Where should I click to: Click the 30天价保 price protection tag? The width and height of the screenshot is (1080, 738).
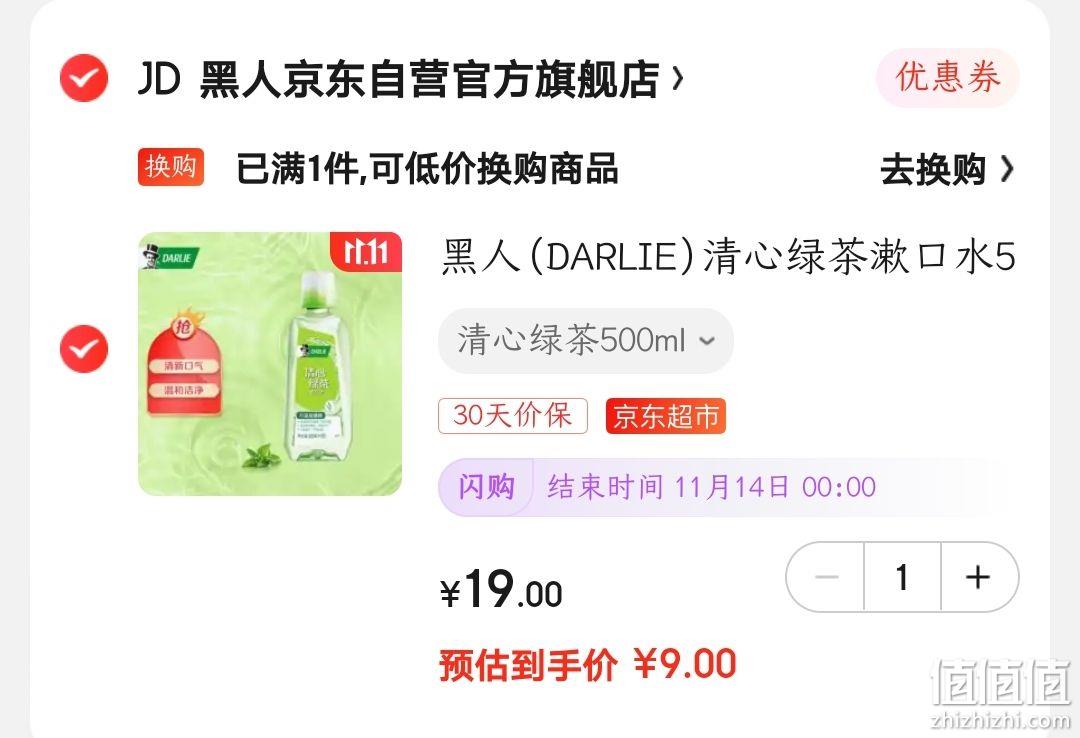(512, 416)
